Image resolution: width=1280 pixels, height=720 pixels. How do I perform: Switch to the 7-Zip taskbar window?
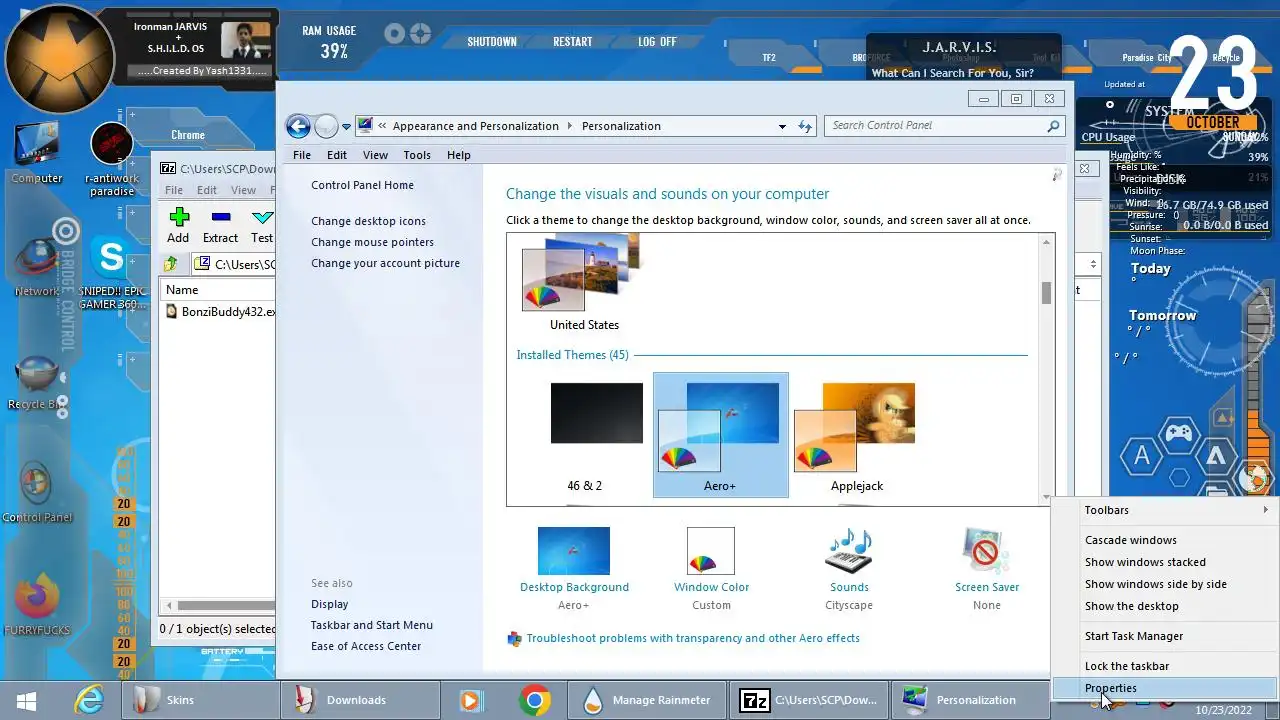(809, 701)
